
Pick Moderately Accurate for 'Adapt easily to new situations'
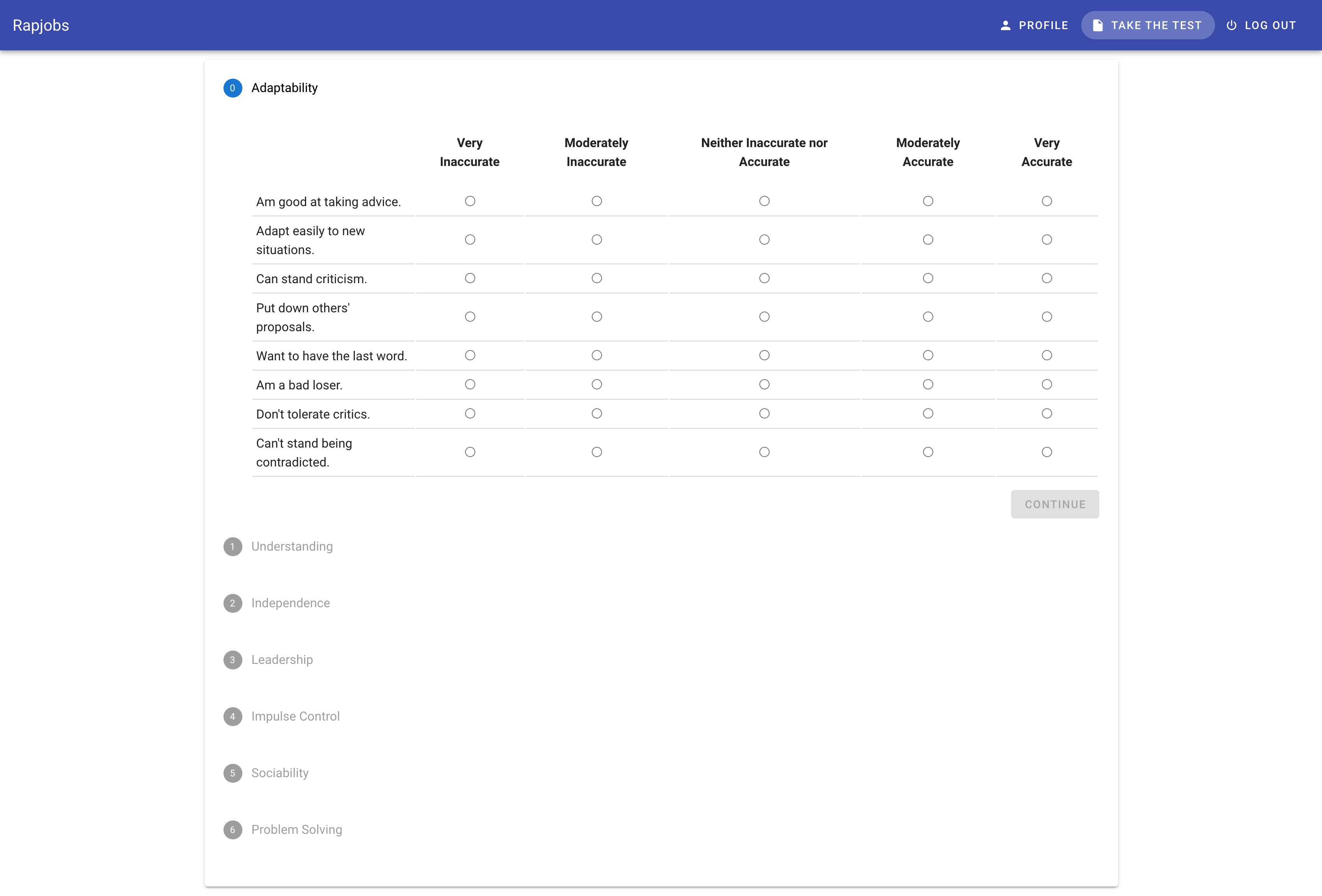(x=928, y=240)
